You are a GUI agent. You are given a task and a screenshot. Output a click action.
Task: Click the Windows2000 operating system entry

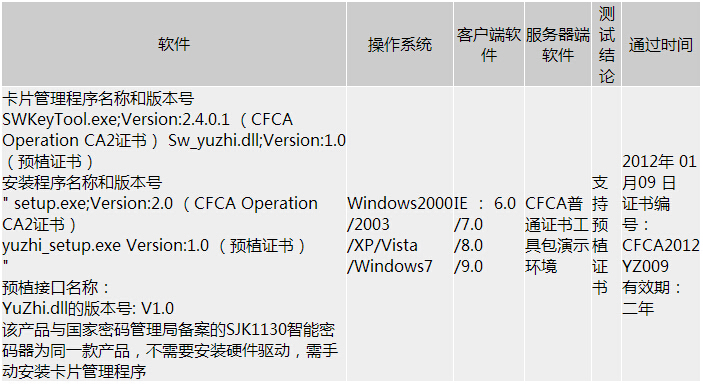point(400,203)
